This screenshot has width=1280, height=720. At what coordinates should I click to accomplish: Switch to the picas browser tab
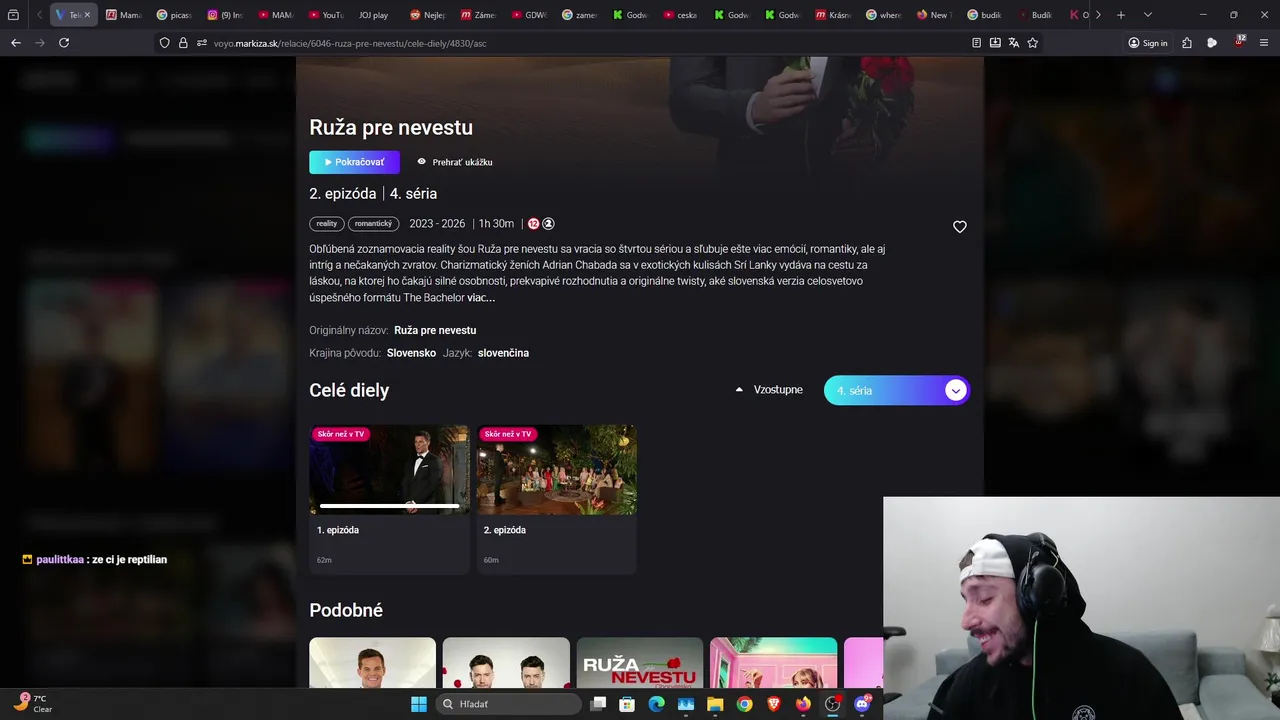pos(174,15)
